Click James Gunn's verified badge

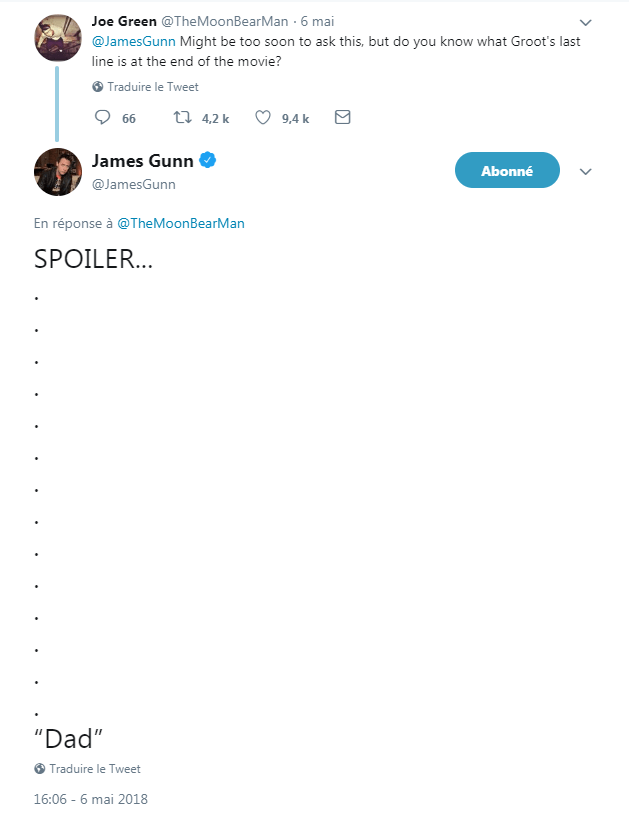(208, 160)
